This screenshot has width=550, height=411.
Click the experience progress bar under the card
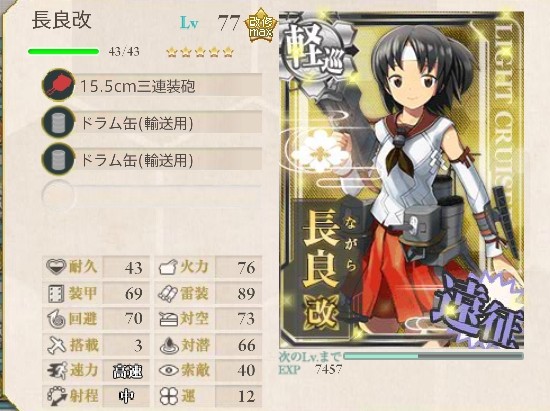tap(434, 356)
